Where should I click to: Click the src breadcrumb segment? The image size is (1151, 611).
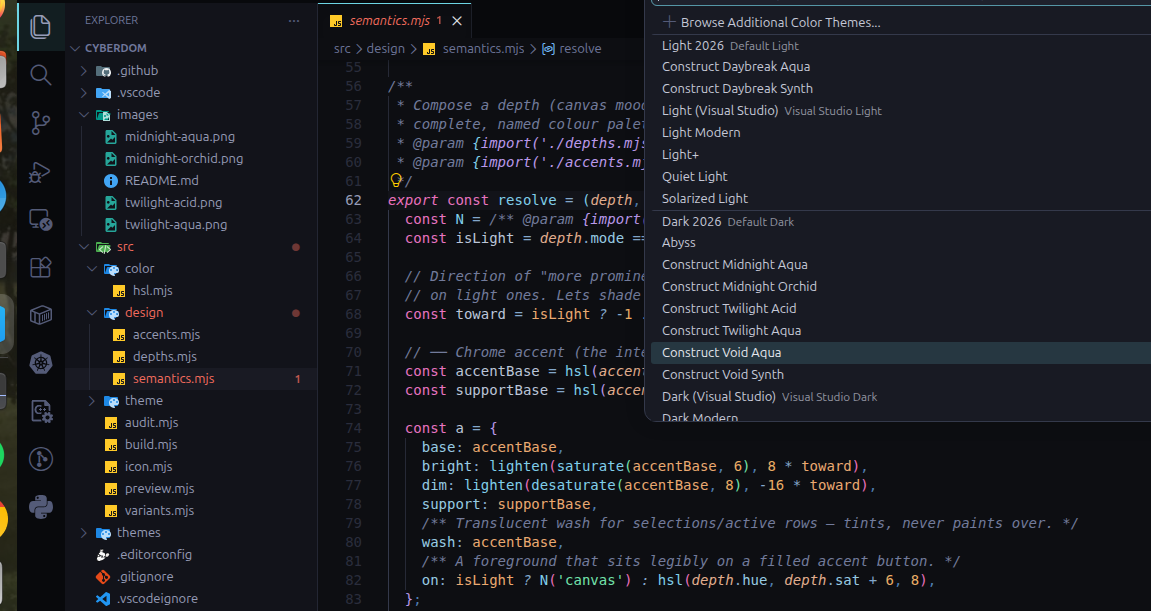click(x=342, y=49)
